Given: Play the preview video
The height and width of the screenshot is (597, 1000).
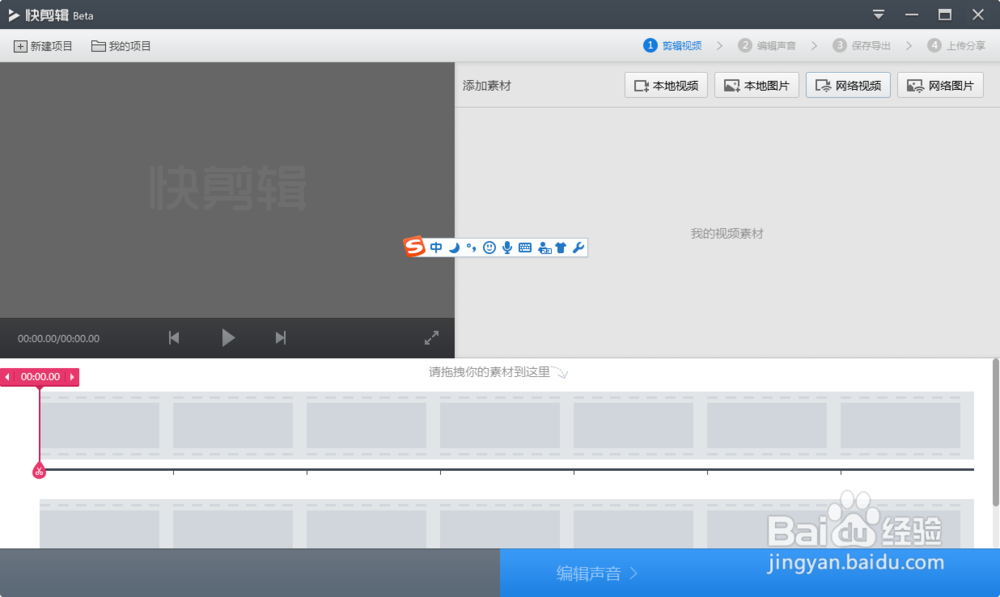Looking at the screenshot, I should click(x=228, y=337).
